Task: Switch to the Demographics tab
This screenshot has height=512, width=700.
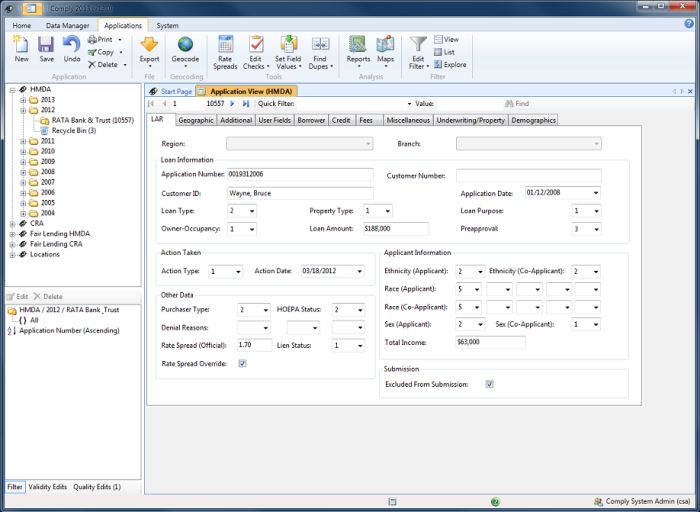Action: click(x=533, y=120)
